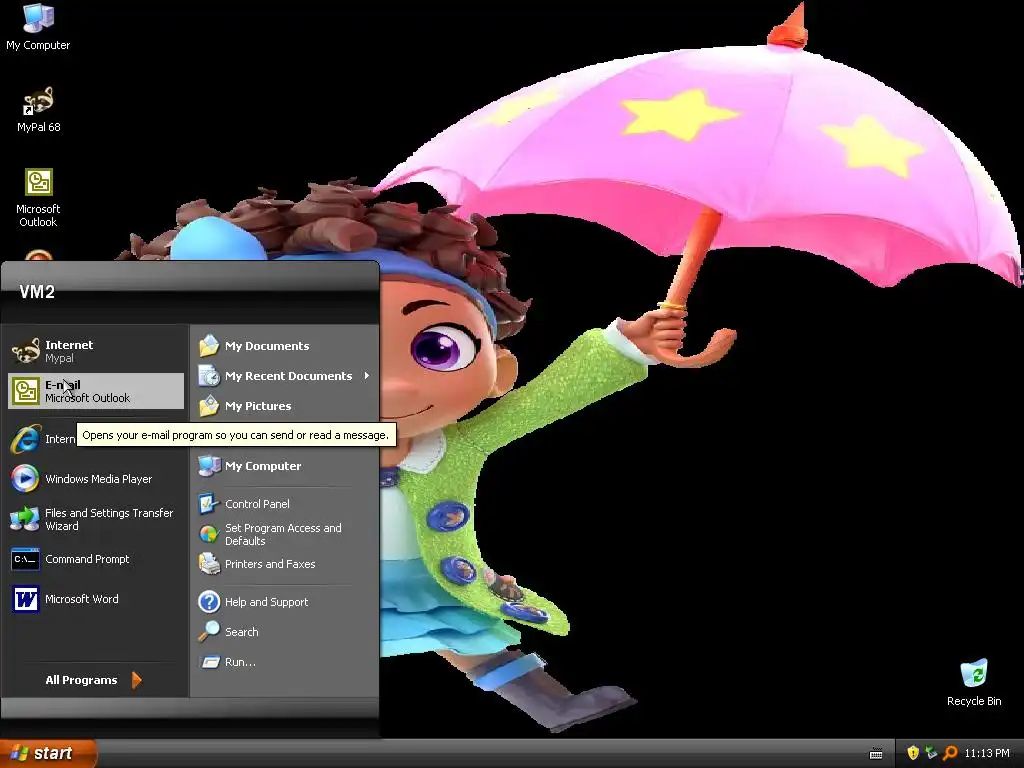
Task: Click the start button
Action: (x=47, y=753)
